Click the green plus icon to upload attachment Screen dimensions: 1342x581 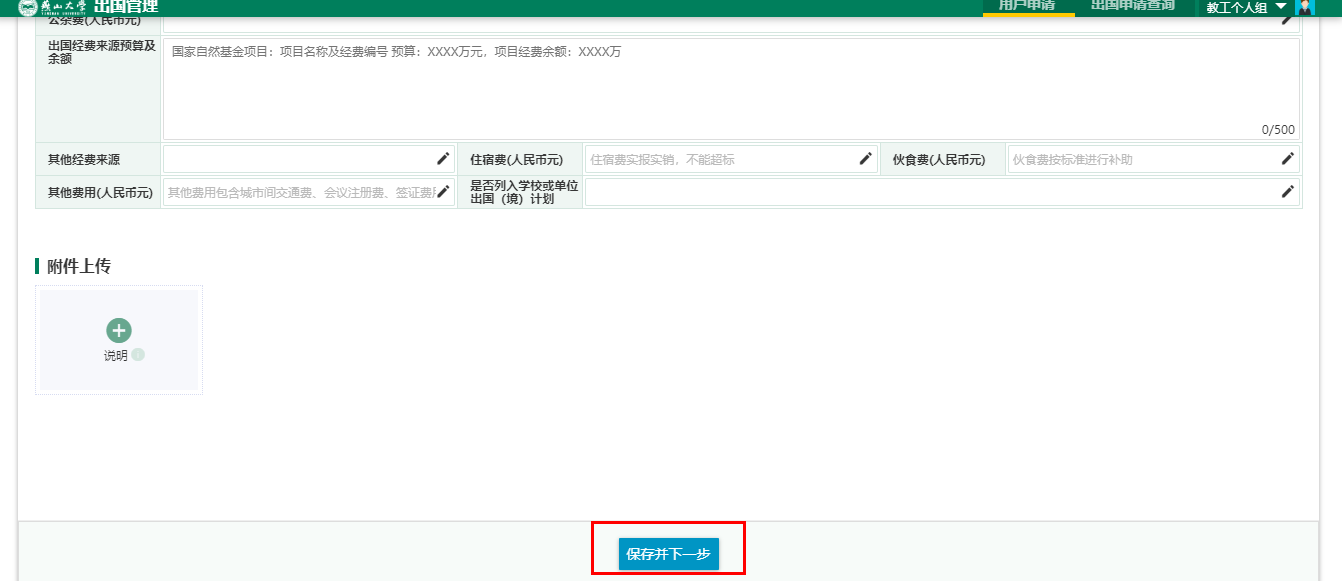[119, 330]
